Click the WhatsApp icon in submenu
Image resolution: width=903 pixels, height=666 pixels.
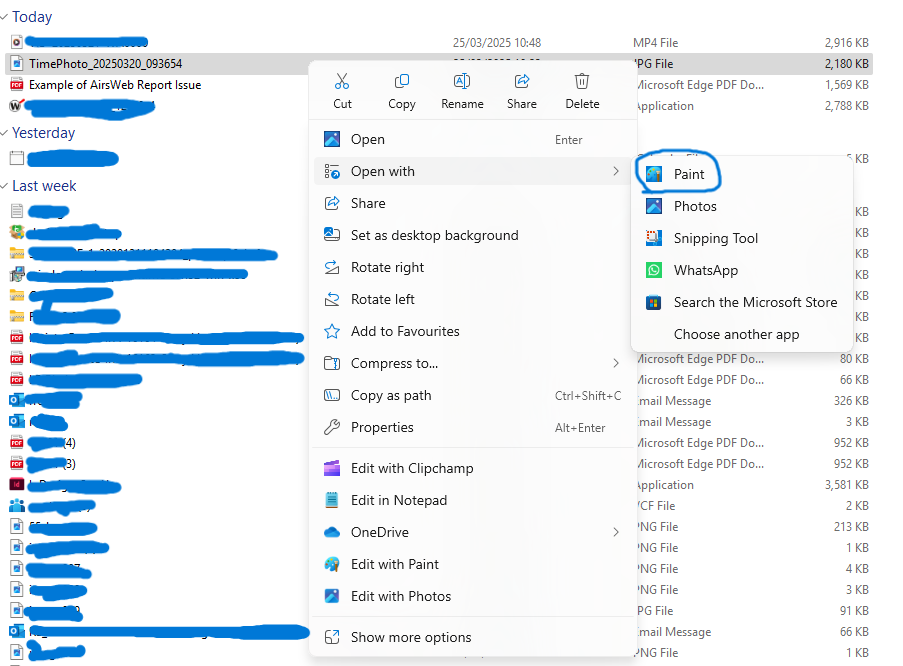654,270
